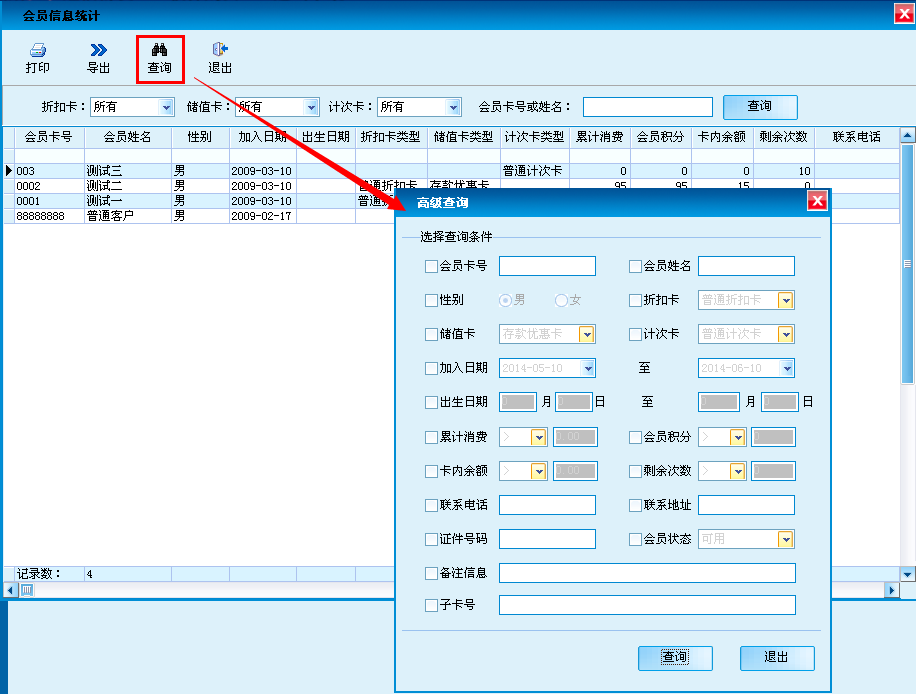Image resolution: width=916 pixels, height=694 pixels.
Task: Select the 女 radio button
Action: point(561,300)
